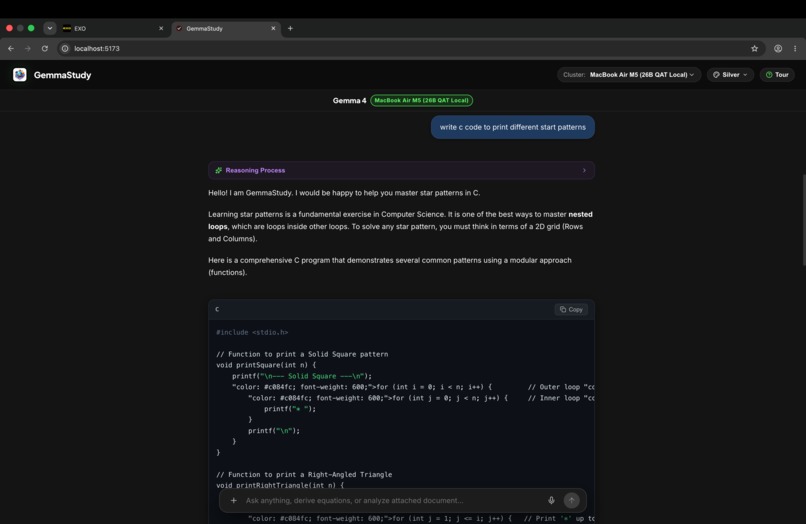Viewport: 806px width, 524px height.
Task: Bookmark this page with star icon
Action: pos(754,48)
